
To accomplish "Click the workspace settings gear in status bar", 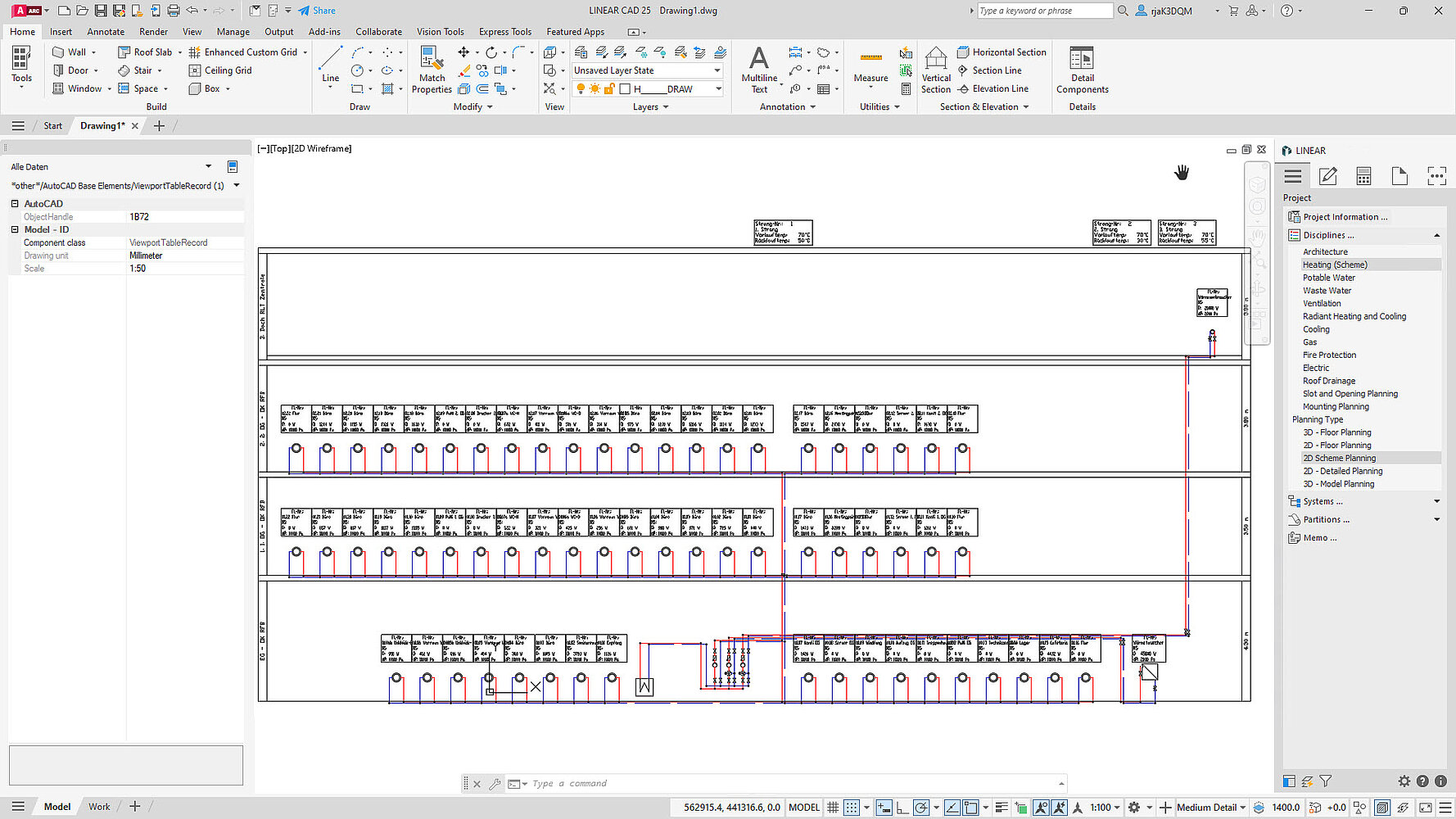I will (1134, 807).
